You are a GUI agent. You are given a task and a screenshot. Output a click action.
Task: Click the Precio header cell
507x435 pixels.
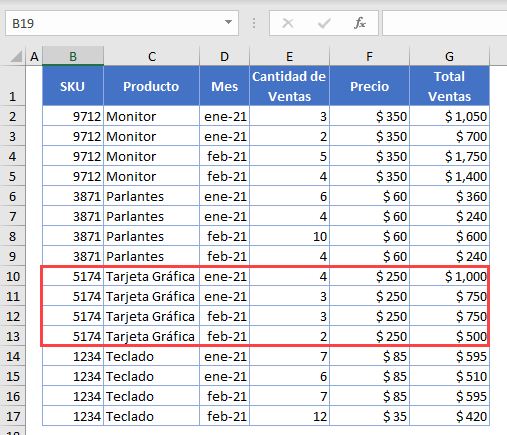click(369, 86)
